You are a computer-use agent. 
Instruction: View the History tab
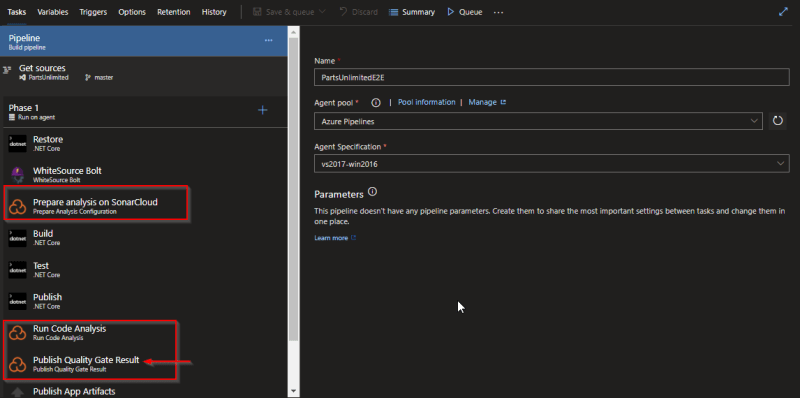214,12
